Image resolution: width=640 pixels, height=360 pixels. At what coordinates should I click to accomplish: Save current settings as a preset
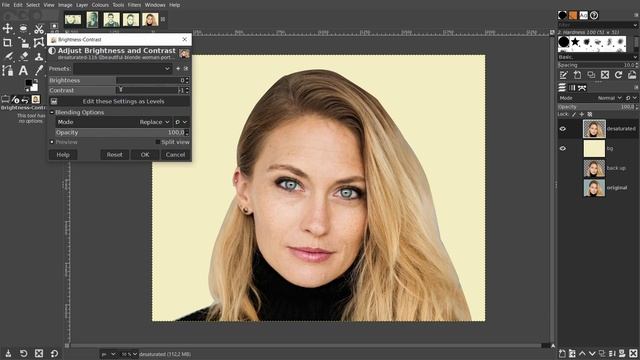178,69
